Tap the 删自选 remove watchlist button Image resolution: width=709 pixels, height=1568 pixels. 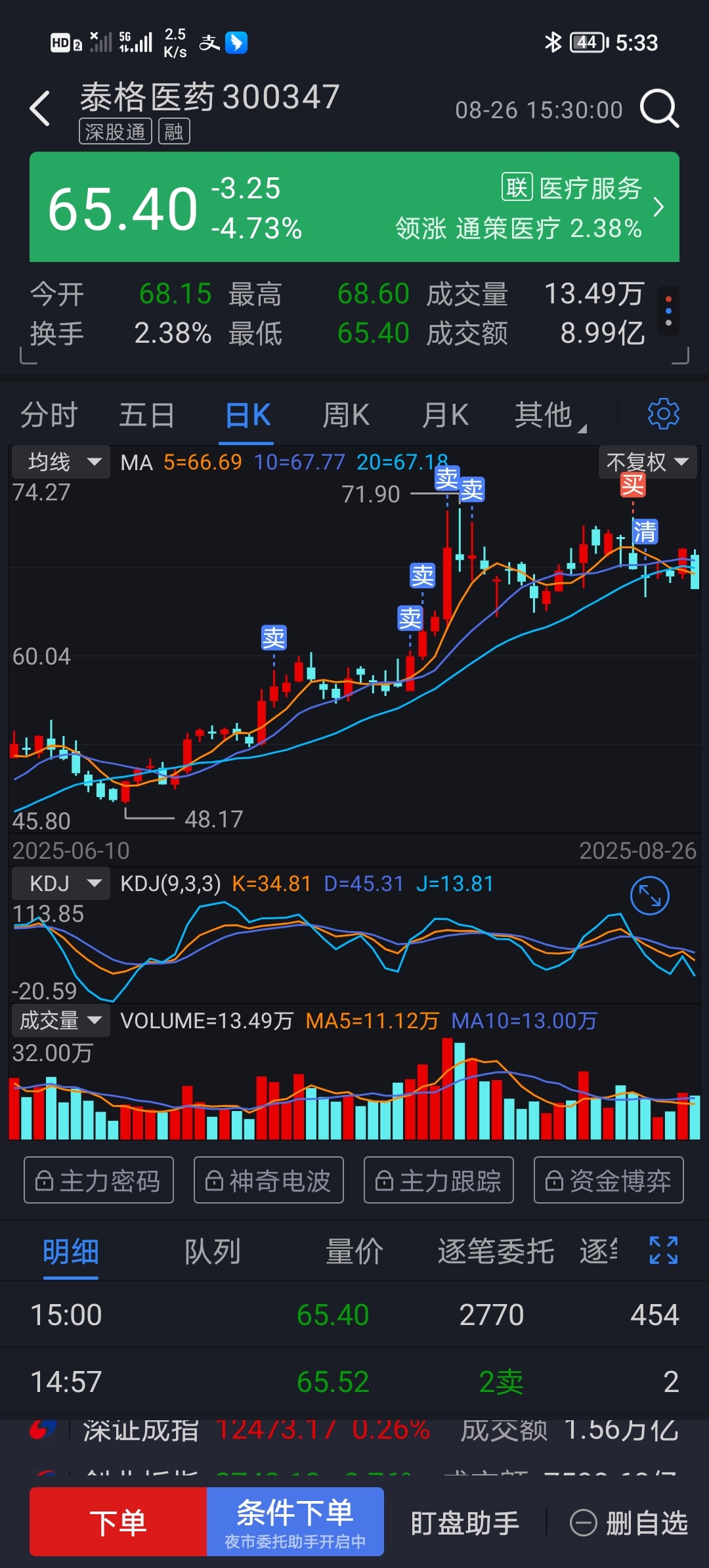(628, 1523)
